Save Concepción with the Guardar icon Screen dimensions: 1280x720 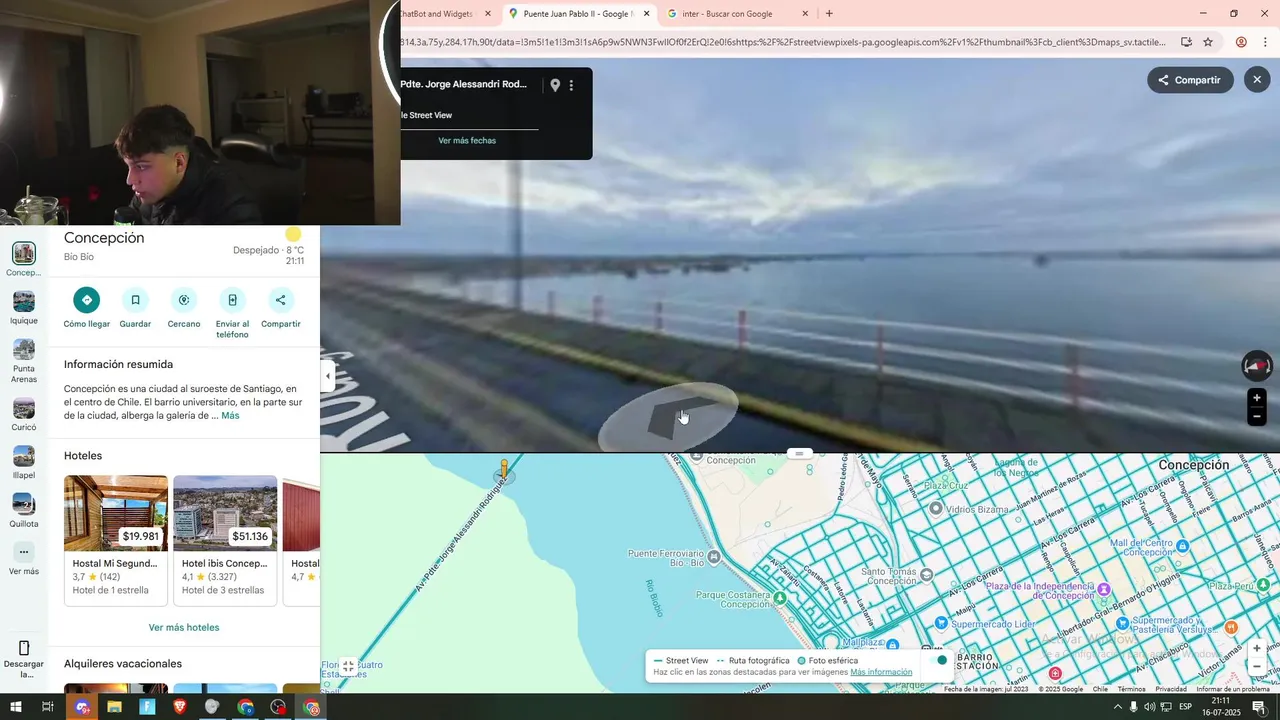click(x=135, y=300)
